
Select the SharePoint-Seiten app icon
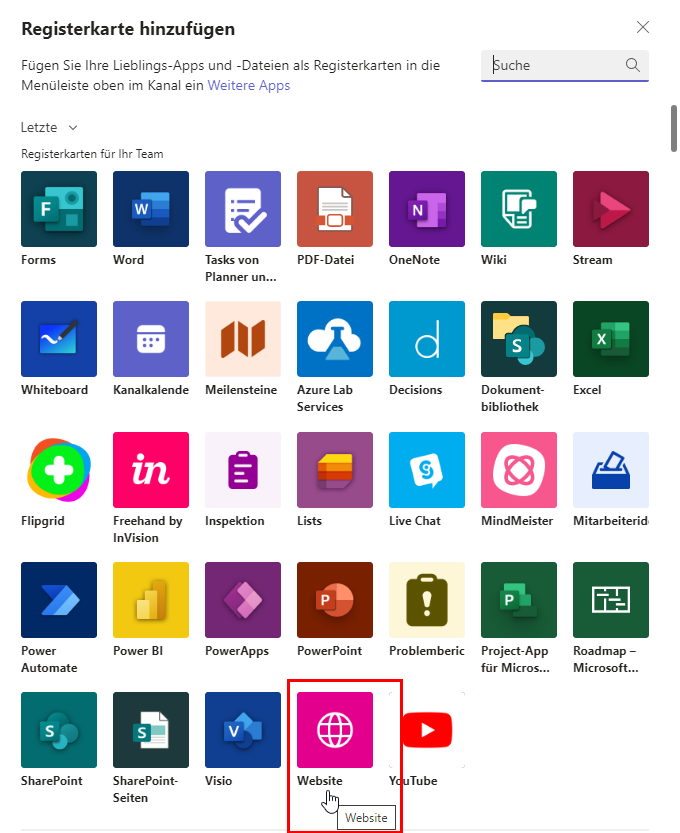click(x=151, y=730)
